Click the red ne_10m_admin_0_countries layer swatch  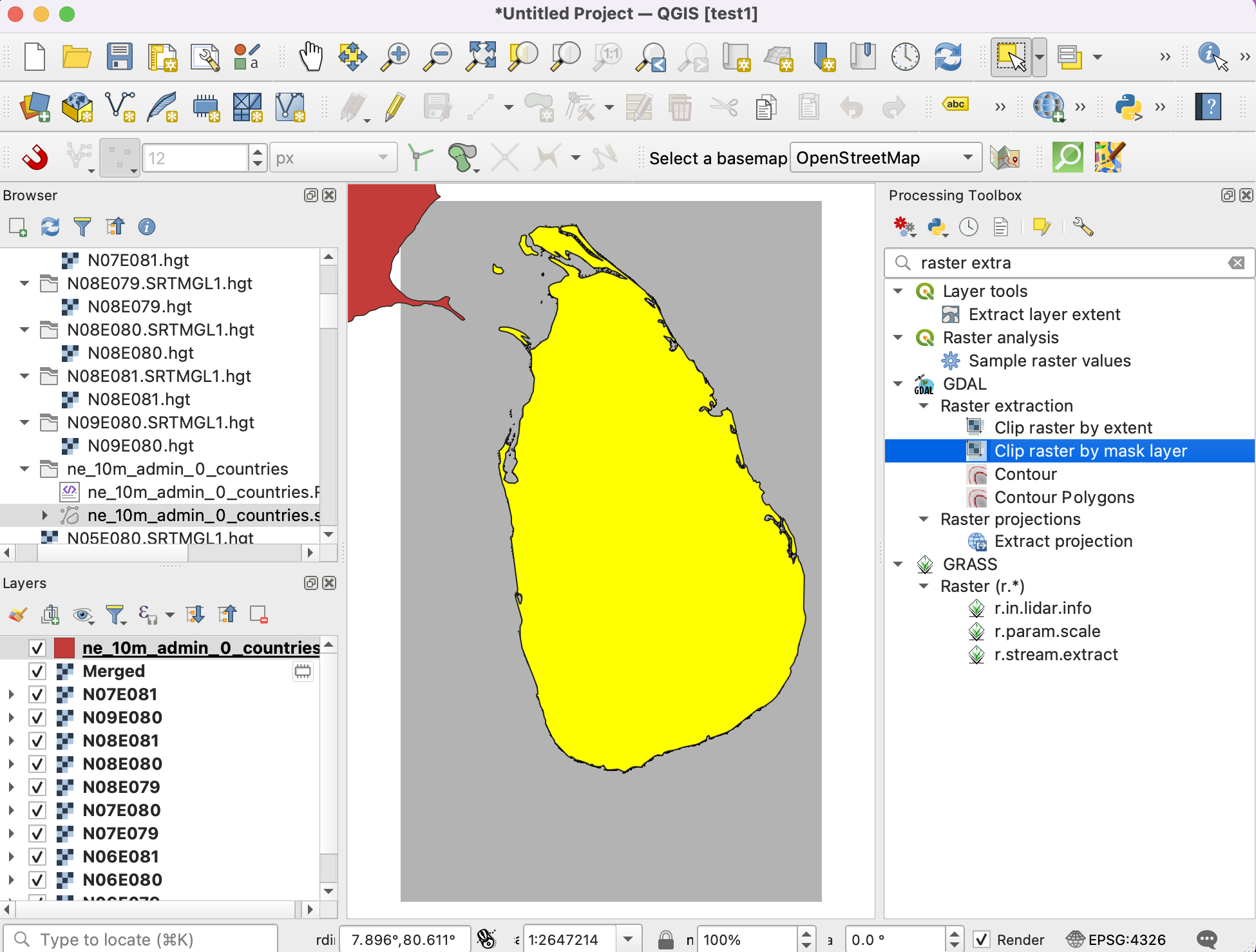pos(64,648)
